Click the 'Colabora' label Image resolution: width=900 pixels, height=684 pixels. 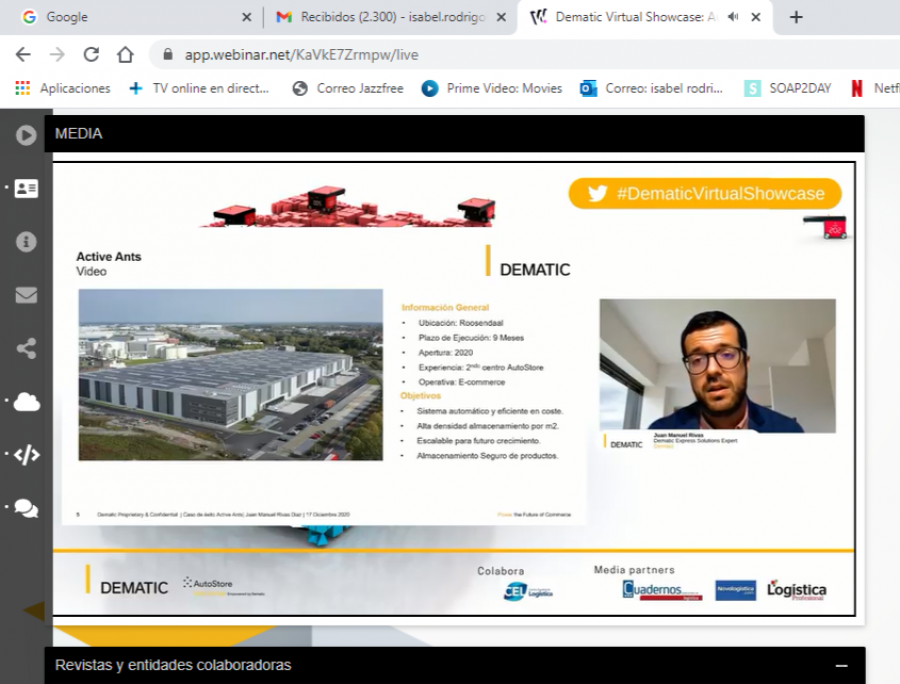click(501, 571)
